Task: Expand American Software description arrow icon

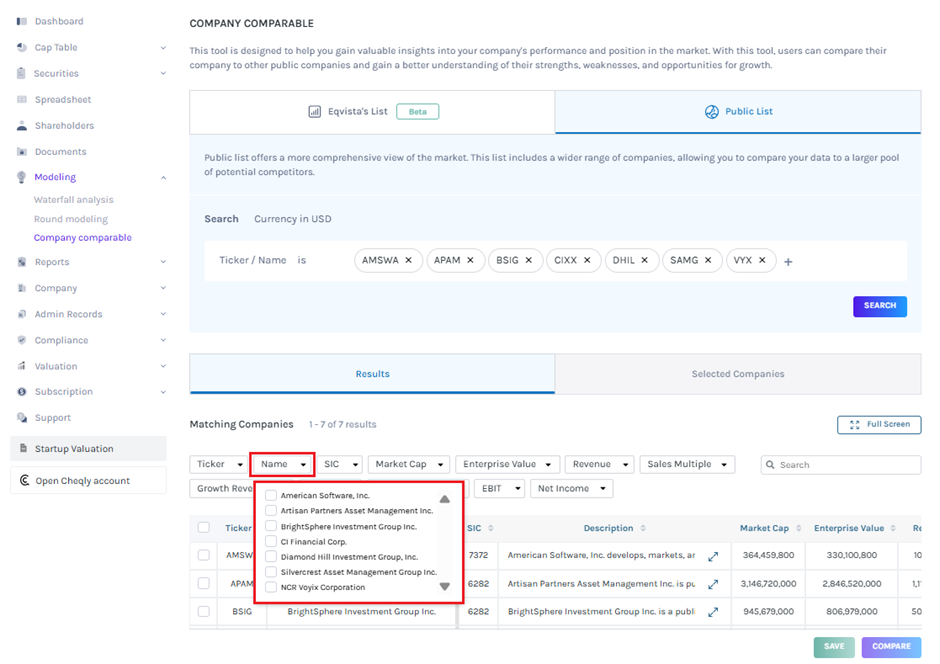Action: point(713,555)
